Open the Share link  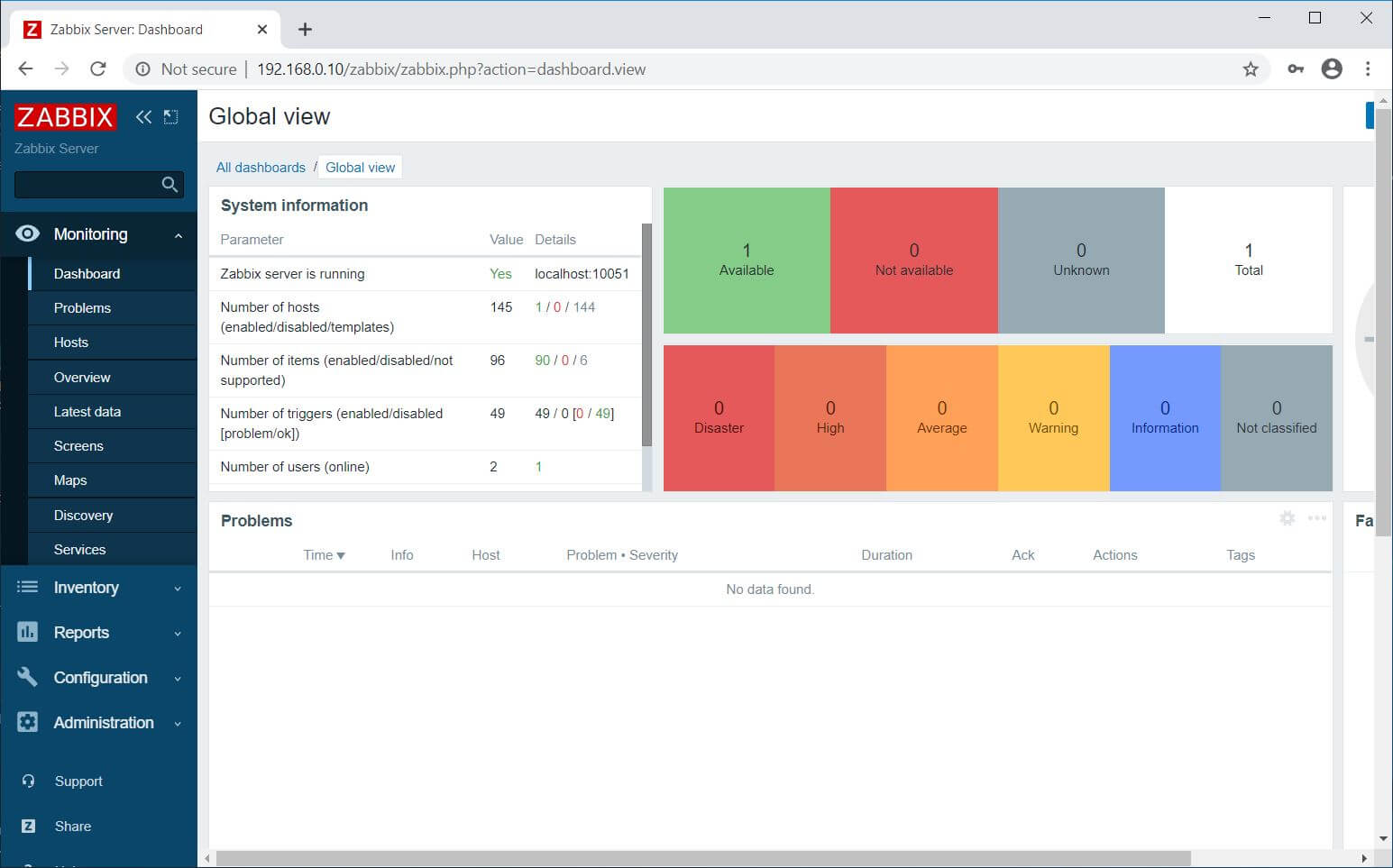coord(73,827)
